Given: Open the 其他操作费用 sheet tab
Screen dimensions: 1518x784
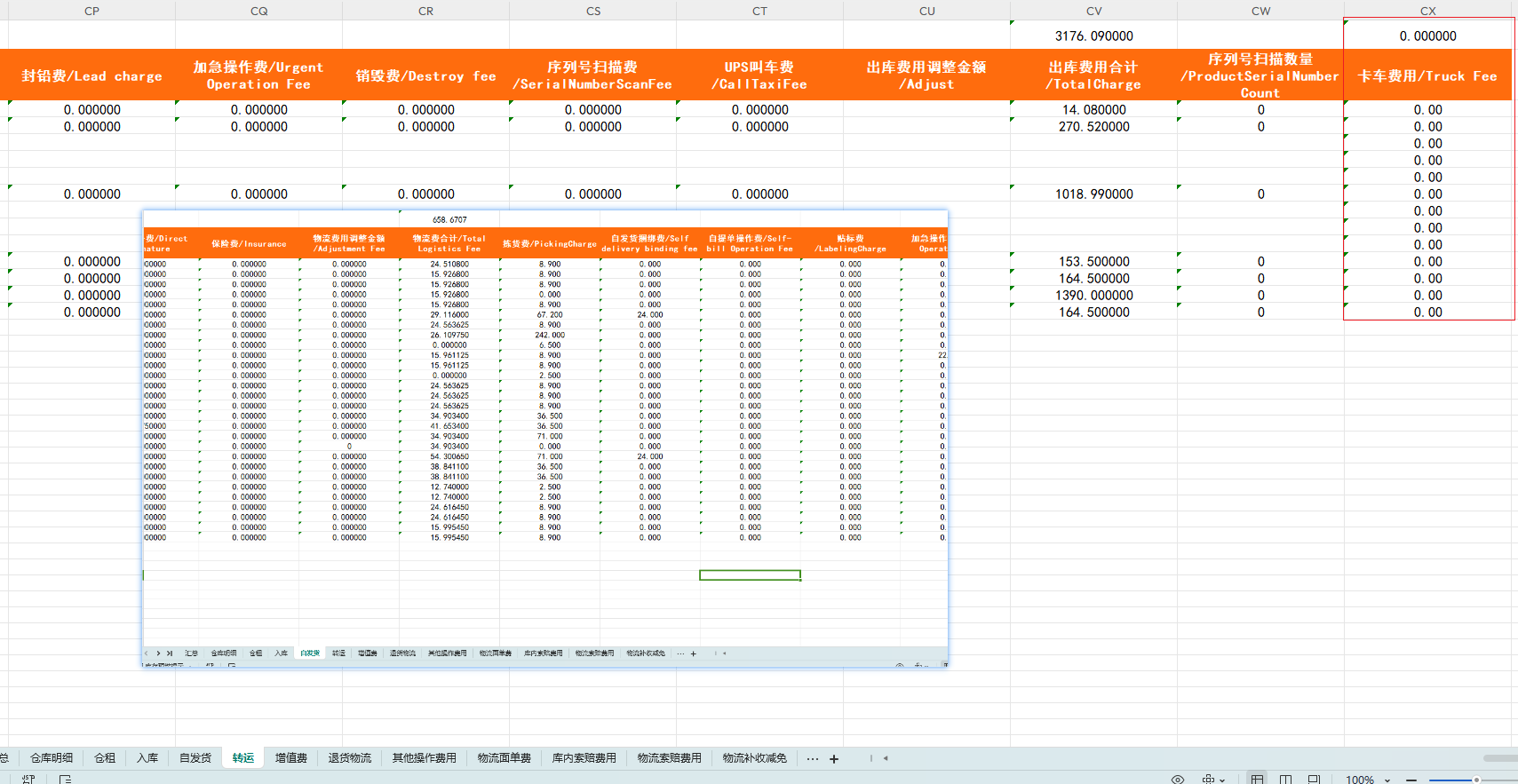Looking at the screenshot, I should click(425, 758).
